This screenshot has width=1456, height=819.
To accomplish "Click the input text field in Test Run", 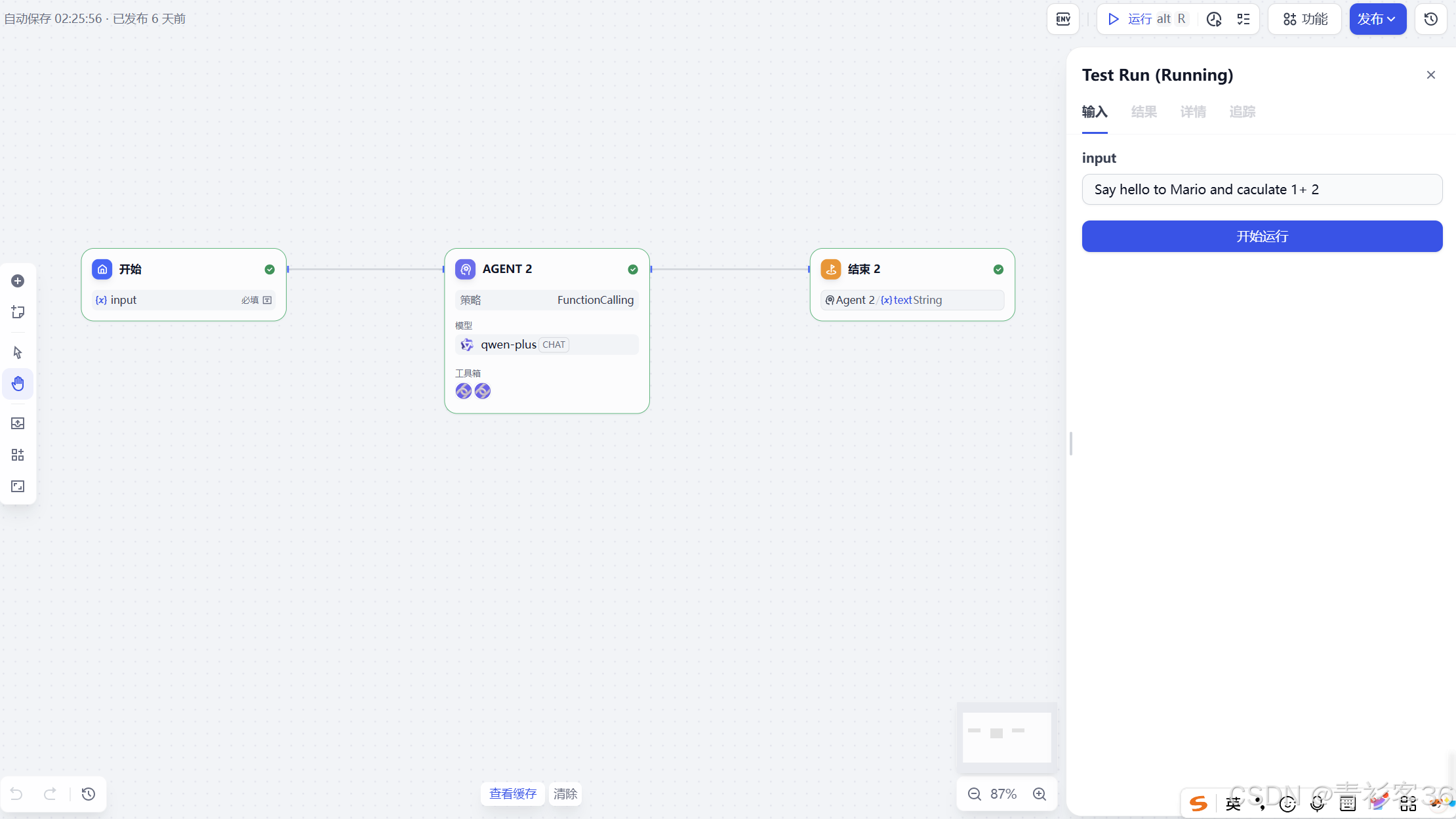I will [x=1261, y=190].
